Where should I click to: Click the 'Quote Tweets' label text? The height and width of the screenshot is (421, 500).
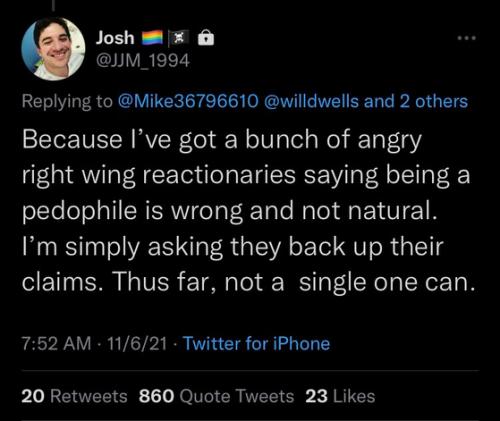(237, 396)
